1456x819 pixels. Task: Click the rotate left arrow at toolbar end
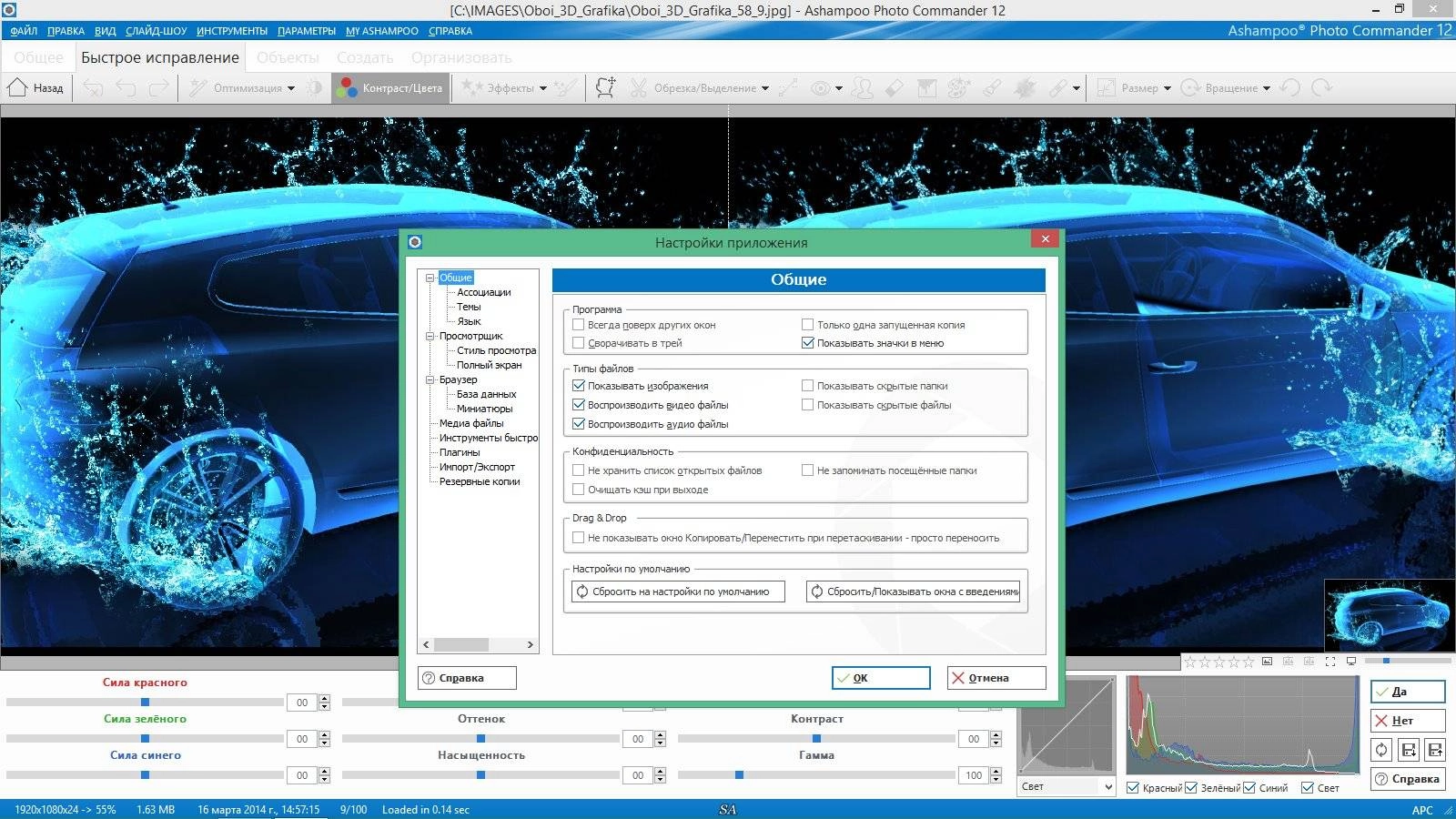pos(1289,87)
